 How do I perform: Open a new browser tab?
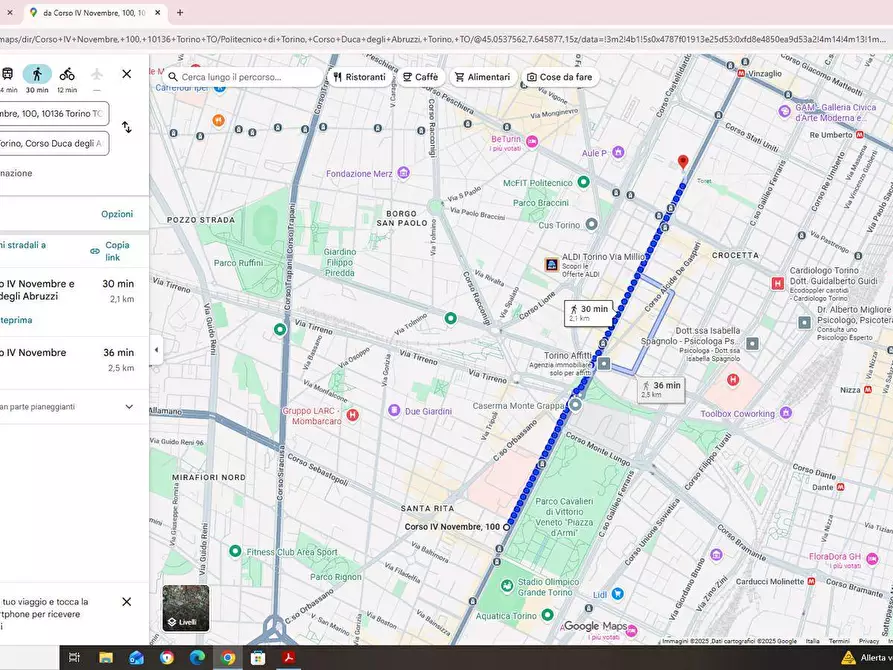pos(180,13)
